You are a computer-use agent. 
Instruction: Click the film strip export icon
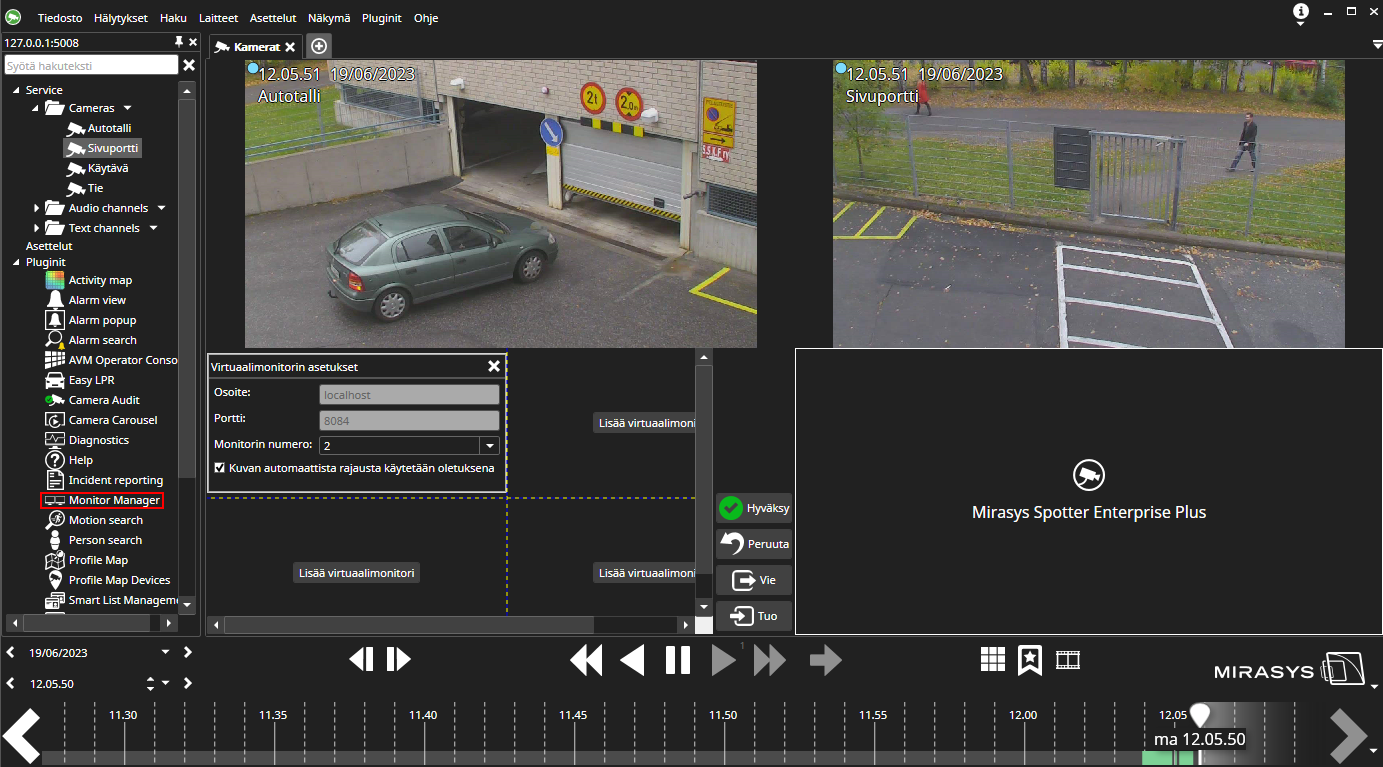1068,659
